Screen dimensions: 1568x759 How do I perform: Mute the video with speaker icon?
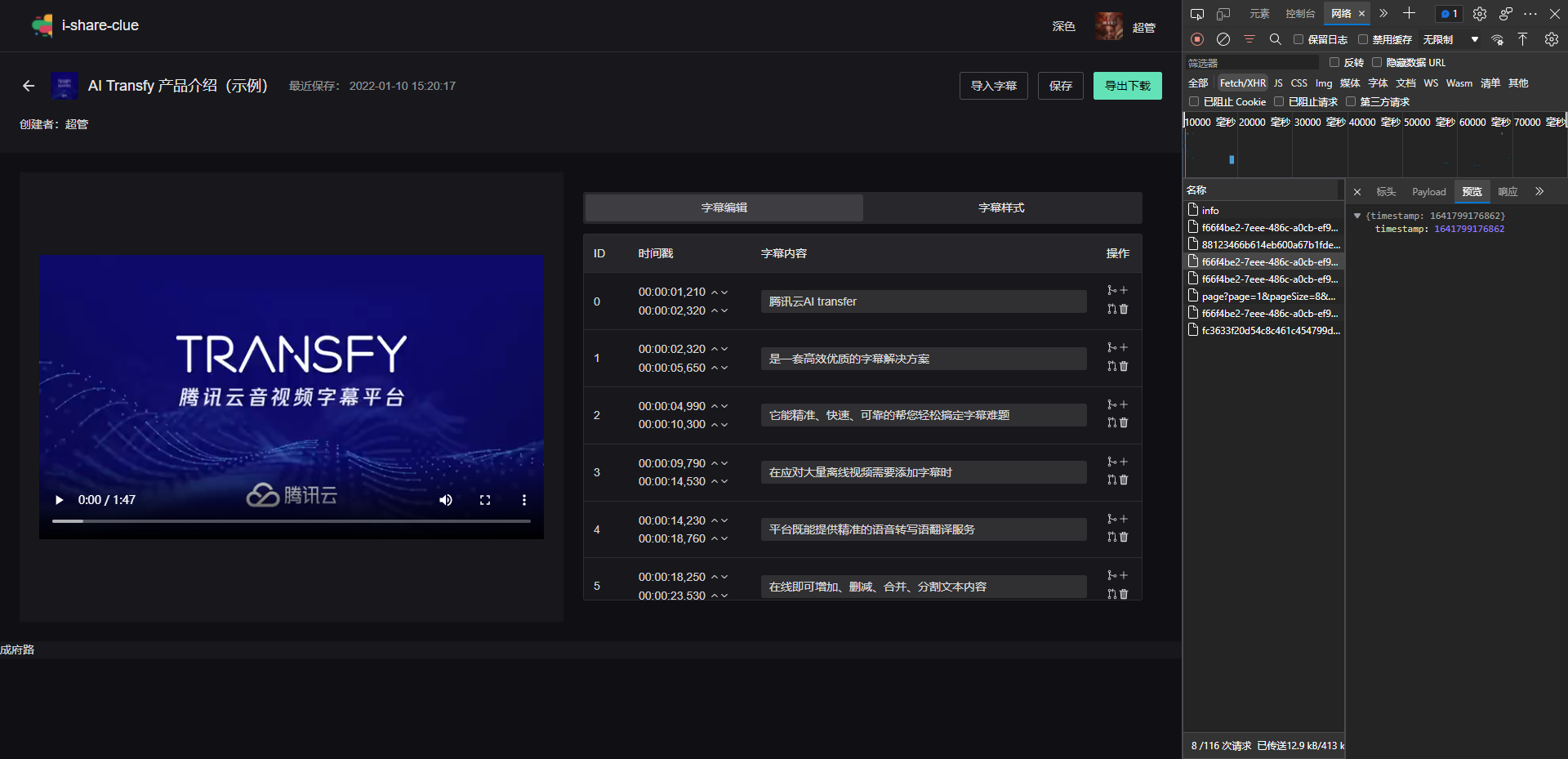pyautogui.click(x=446, y=500)
